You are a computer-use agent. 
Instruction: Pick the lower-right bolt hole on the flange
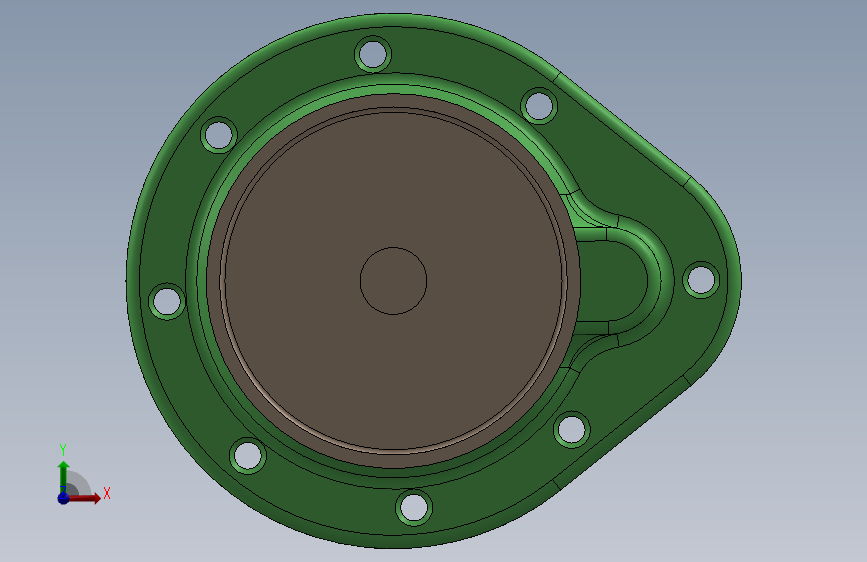[x=571, y=429]
